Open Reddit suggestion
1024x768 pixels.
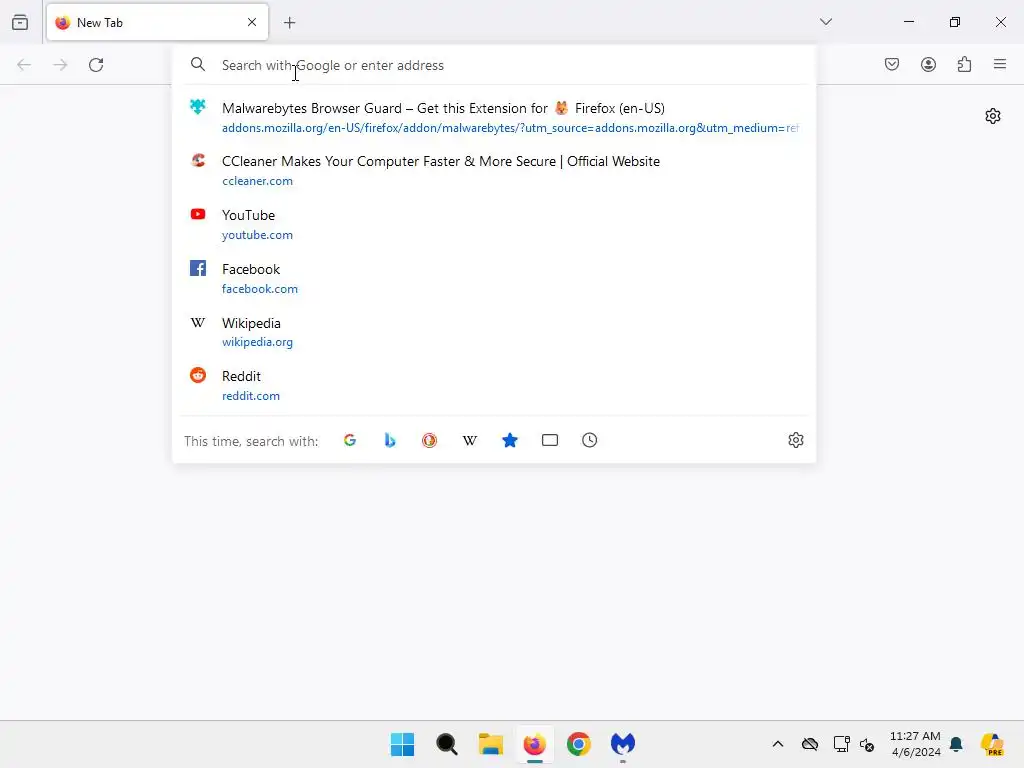click(494, 385)
